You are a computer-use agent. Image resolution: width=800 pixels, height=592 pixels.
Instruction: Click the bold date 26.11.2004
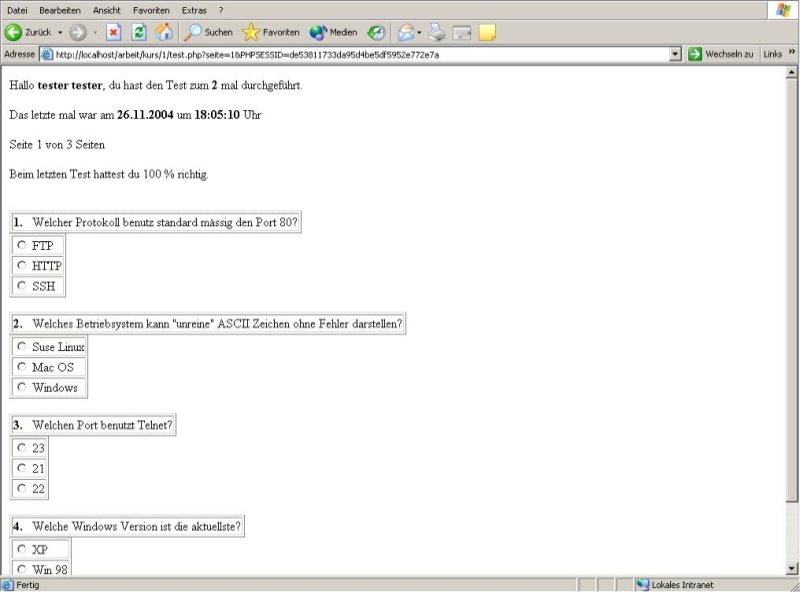pos(145,115)
